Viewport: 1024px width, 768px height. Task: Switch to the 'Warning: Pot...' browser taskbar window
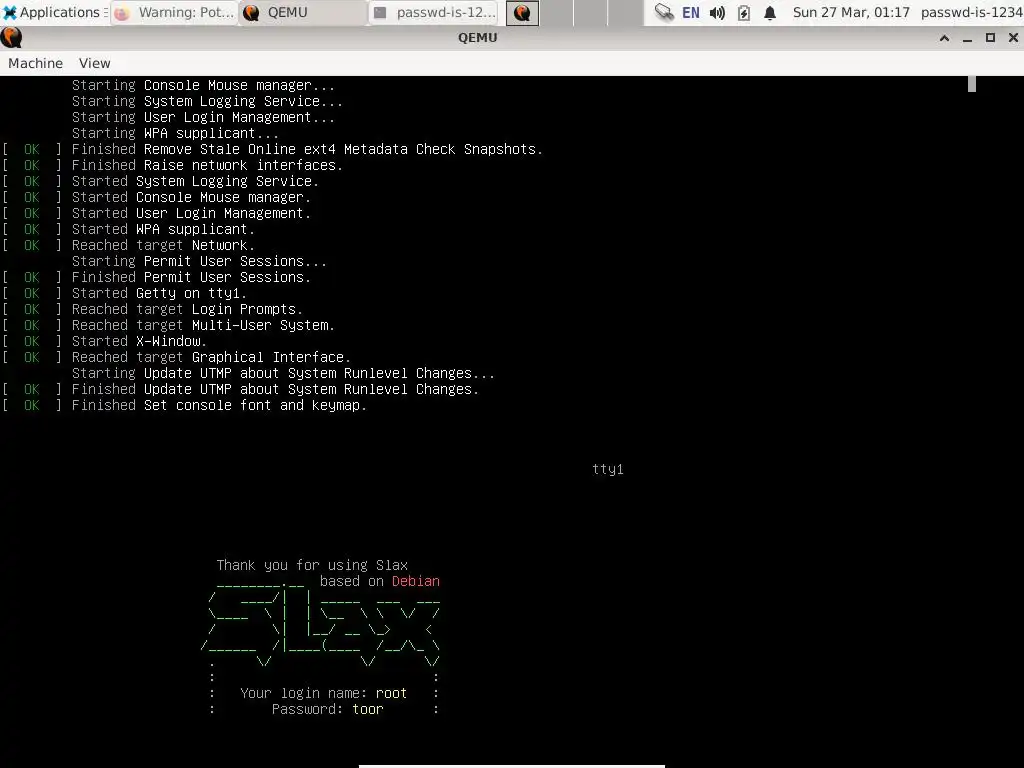(174, 12)
